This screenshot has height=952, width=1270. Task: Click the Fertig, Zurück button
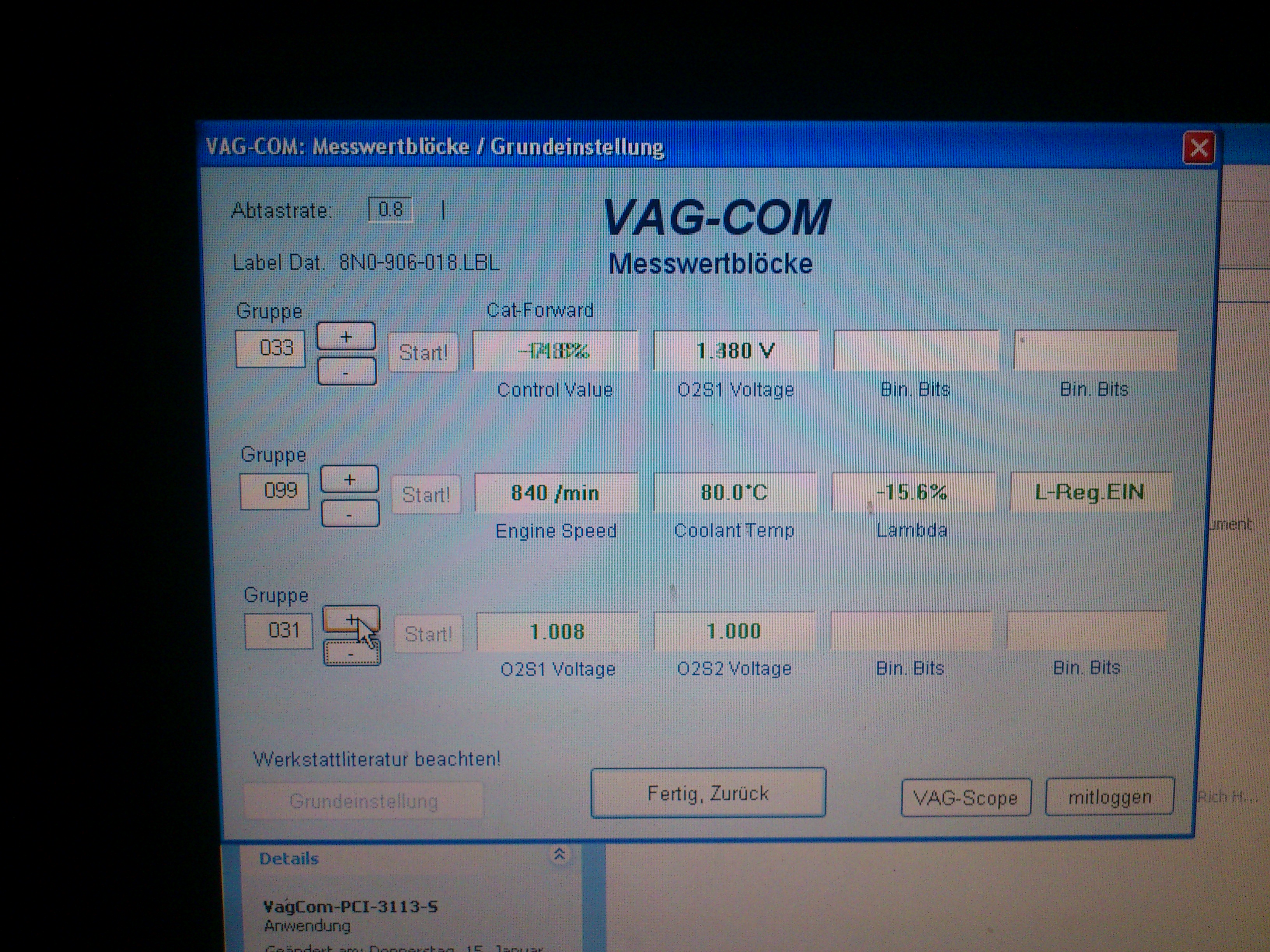click(708, 793)
